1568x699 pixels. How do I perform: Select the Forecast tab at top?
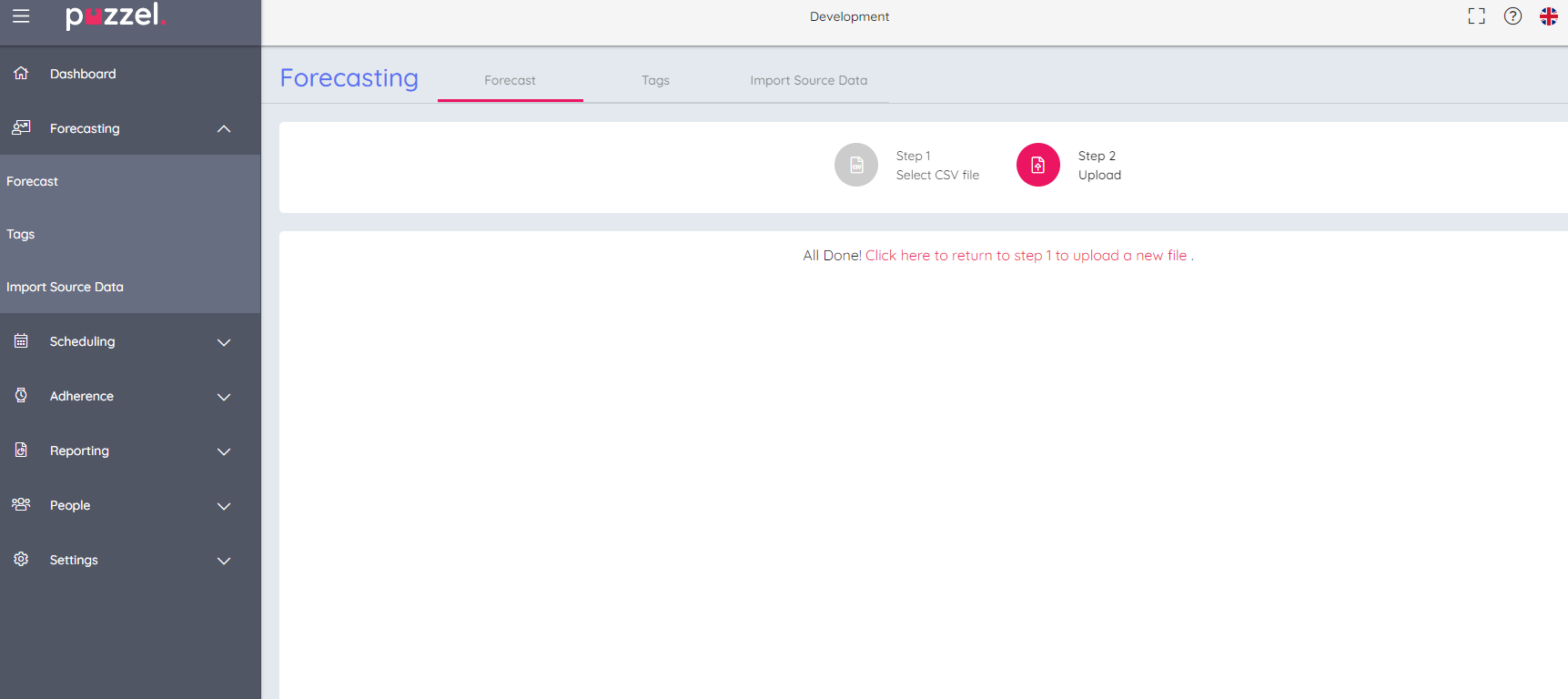[x=510, y=80]
